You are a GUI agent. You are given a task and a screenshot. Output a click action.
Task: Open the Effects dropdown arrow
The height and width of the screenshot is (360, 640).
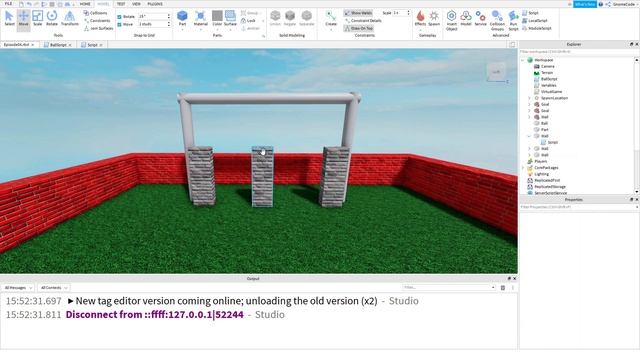point(420,30)
